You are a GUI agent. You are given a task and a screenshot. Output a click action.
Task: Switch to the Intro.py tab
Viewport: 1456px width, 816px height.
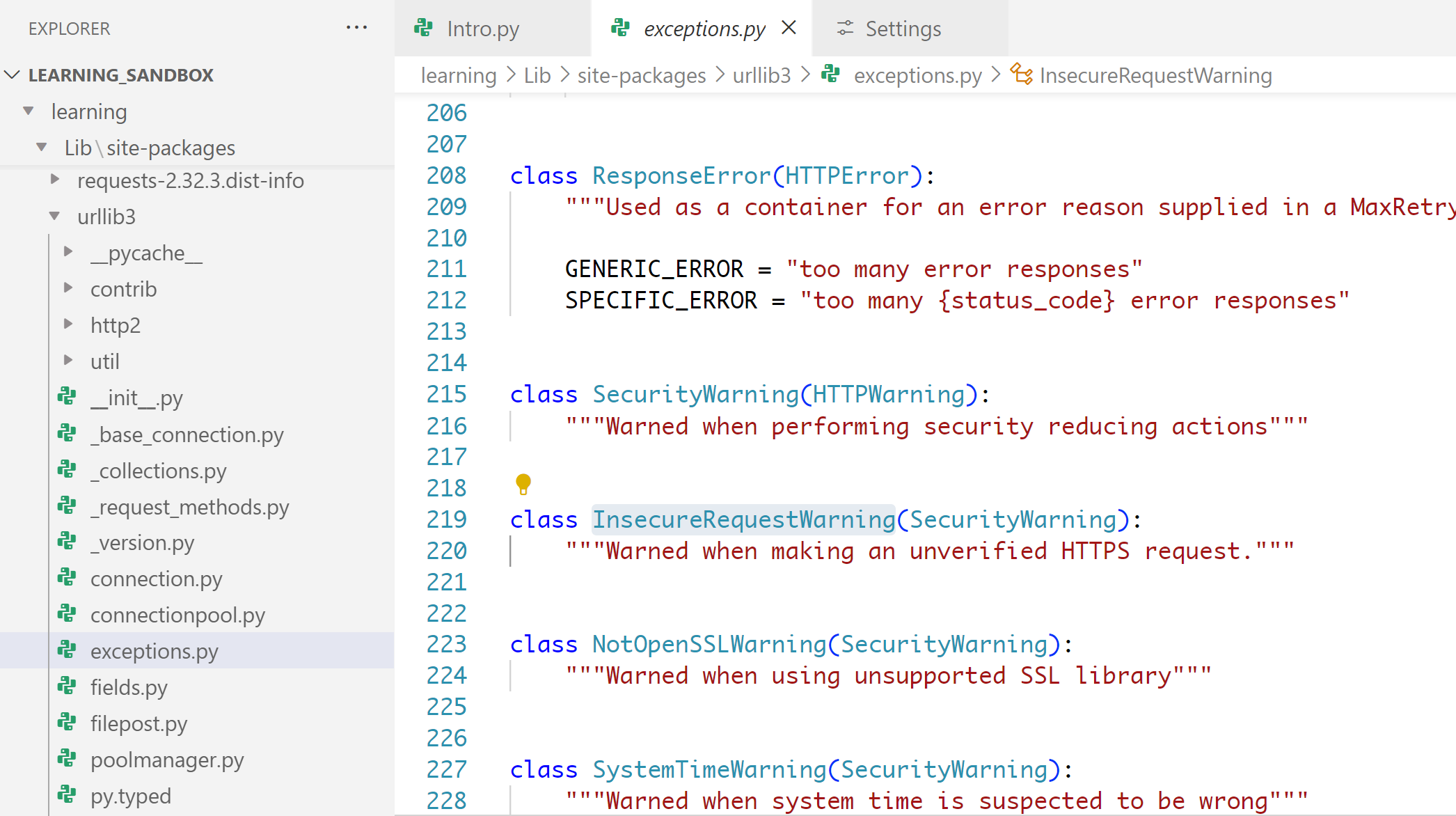(x=482, y=29)
